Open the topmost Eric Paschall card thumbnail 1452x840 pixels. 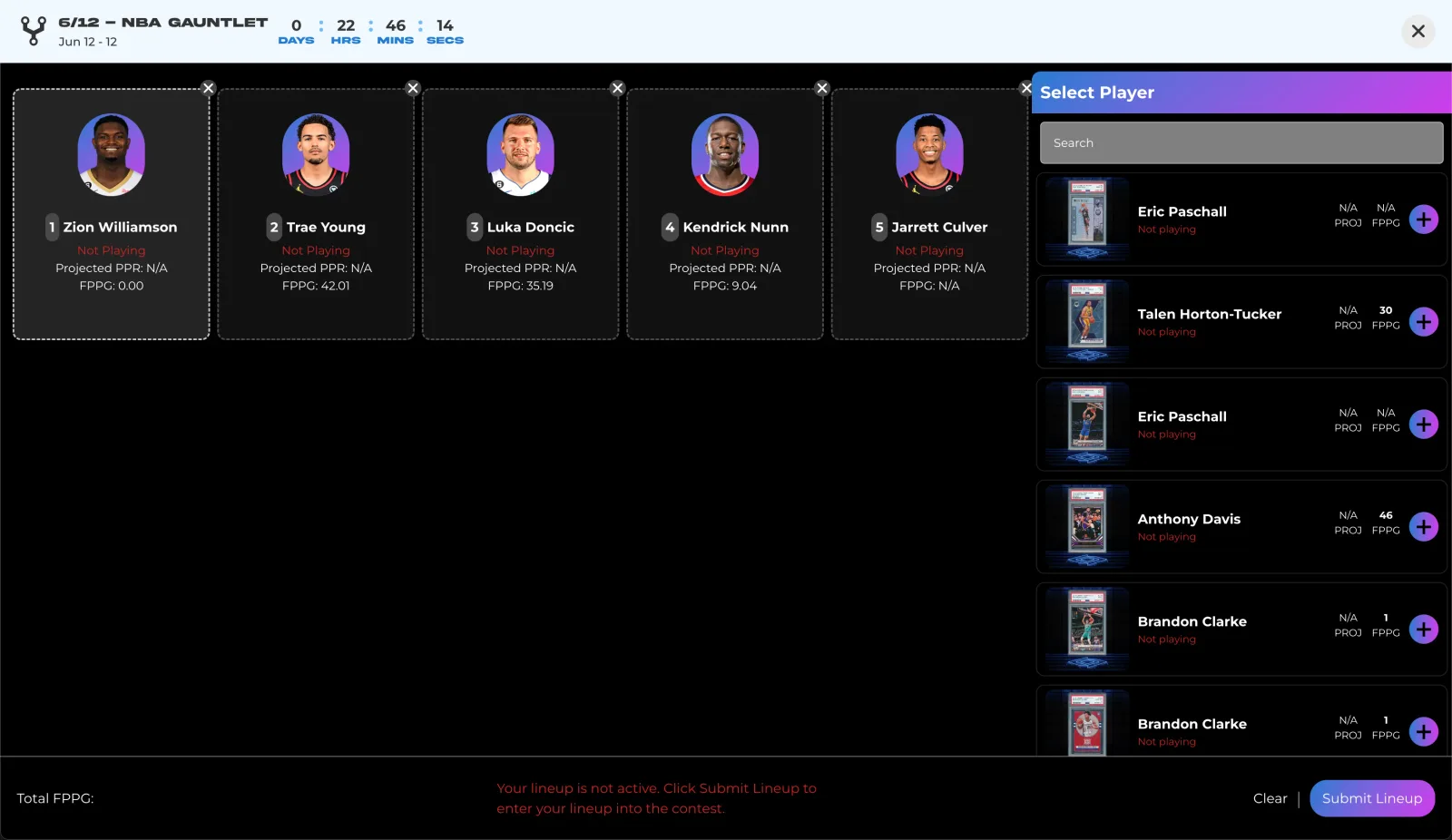1087,218
